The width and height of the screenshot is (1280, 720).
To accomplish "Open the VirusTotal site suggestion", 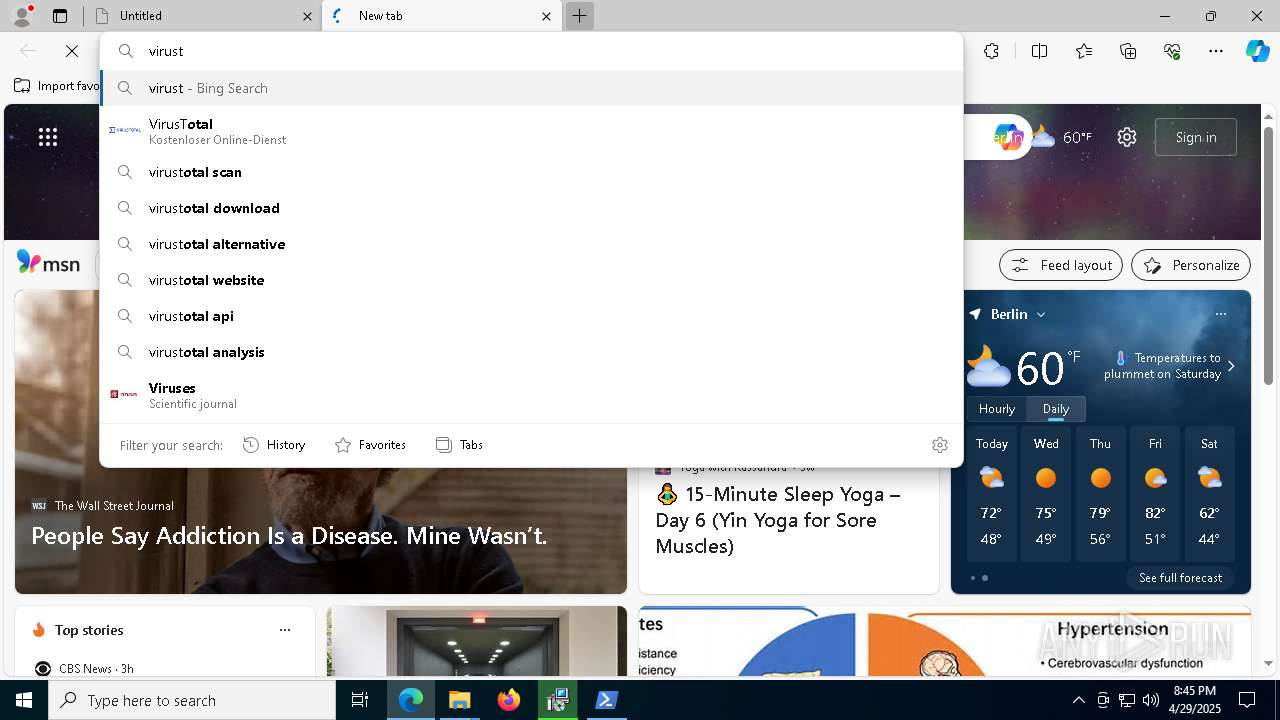I will click(531, 131).
